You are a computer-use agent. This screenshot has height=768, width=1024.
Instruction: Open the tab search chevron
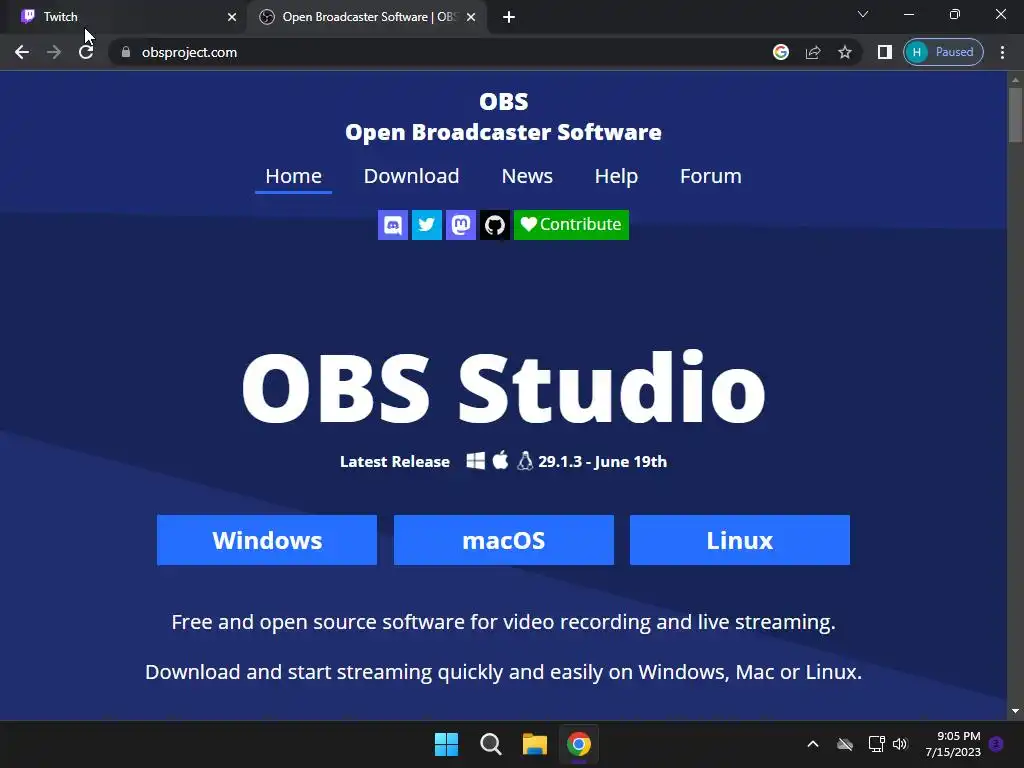[863, 14]
